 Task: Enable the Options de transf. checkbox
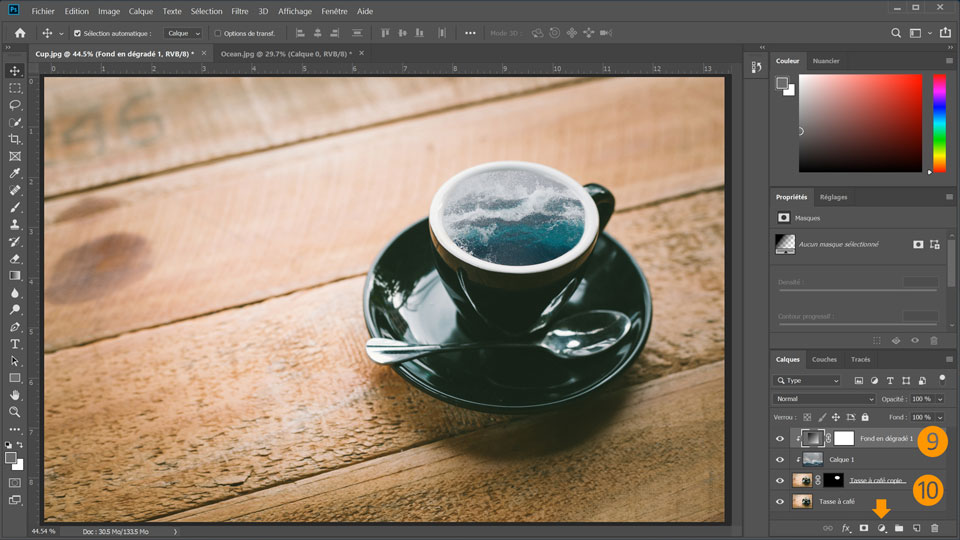click(x=217, y=34)
